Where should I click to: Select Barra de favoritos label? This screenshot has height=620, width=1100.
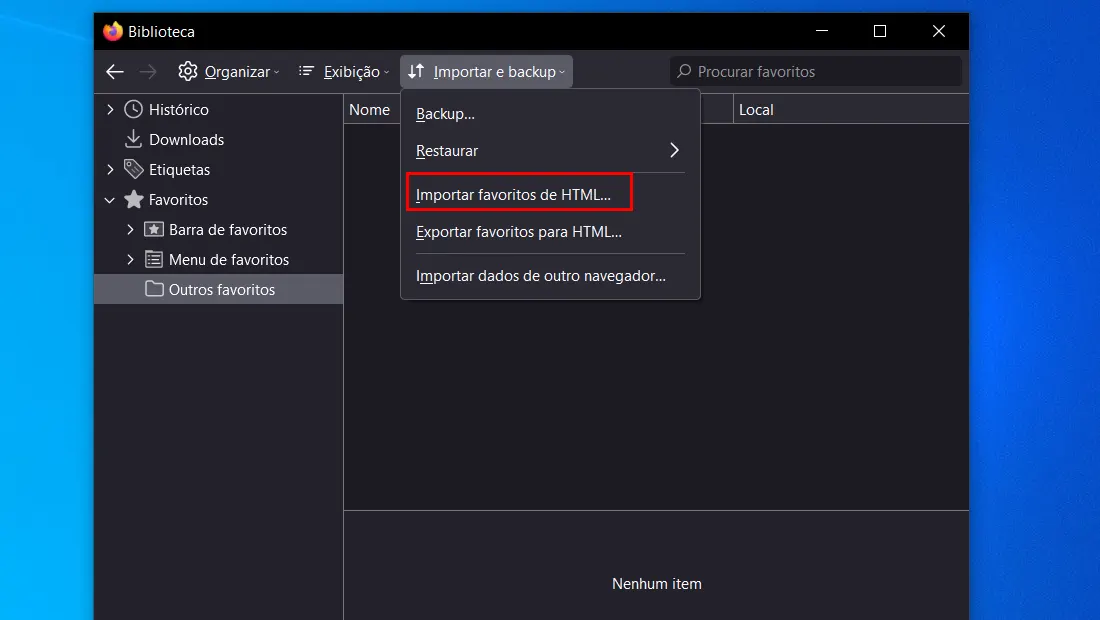228,230
